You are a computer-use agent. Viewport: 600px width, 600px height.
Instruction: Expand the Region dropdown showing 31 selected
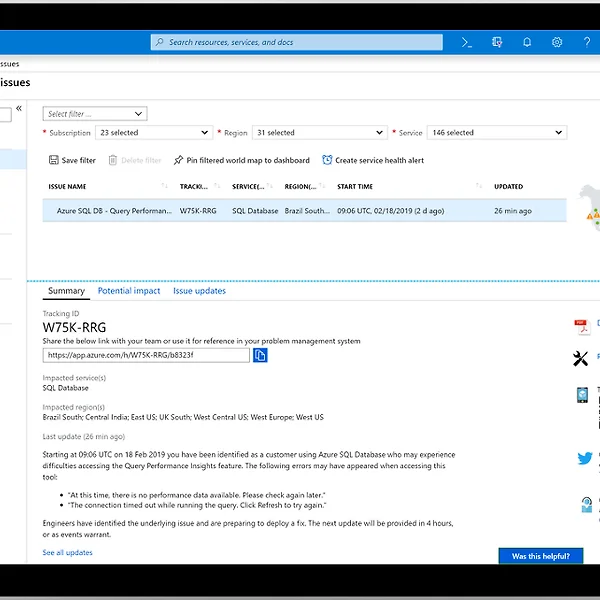[x=318, y=133]
